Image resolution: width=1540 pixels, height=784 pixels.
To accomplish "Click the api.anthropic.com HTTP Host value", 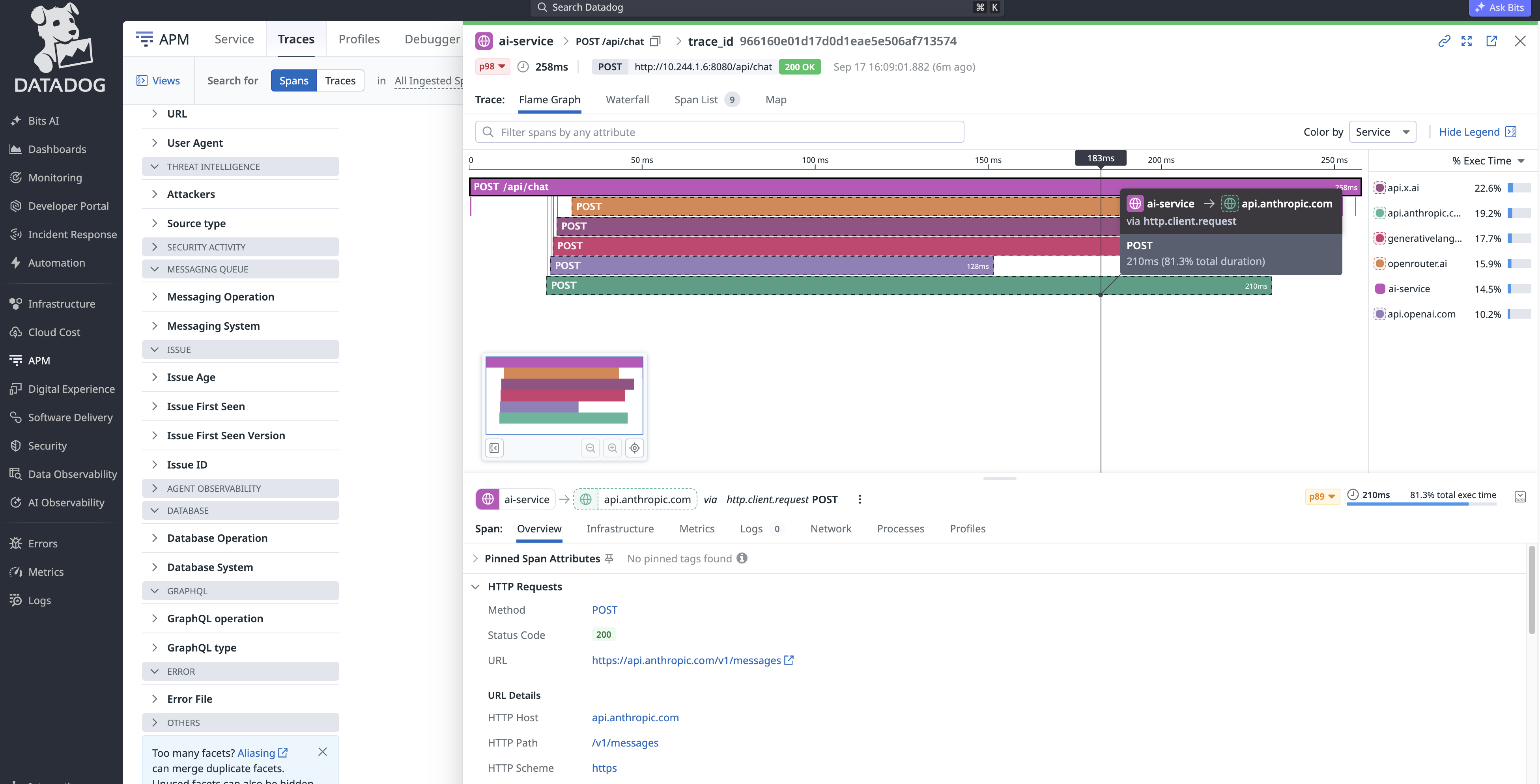I will click(x=635, y=718).
